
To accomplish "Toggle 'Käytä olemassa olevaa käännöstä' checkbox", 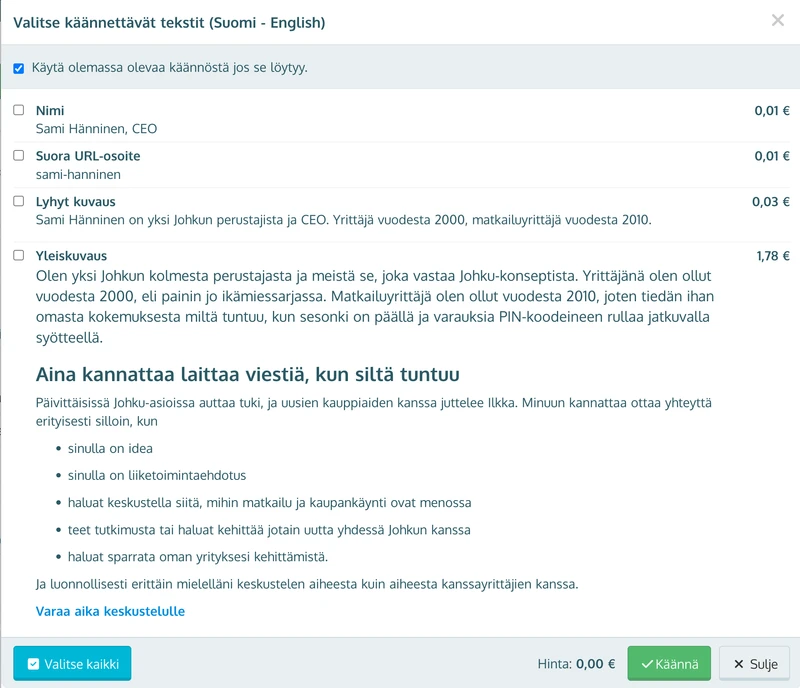I will [19, 68].
